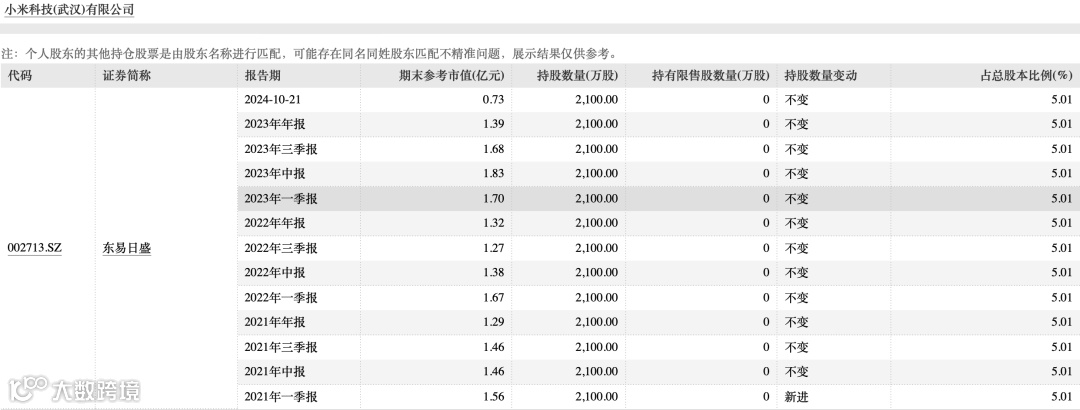
Task: Click the 占总股本比例(%) column header
Action: [x=1026, y=76]
